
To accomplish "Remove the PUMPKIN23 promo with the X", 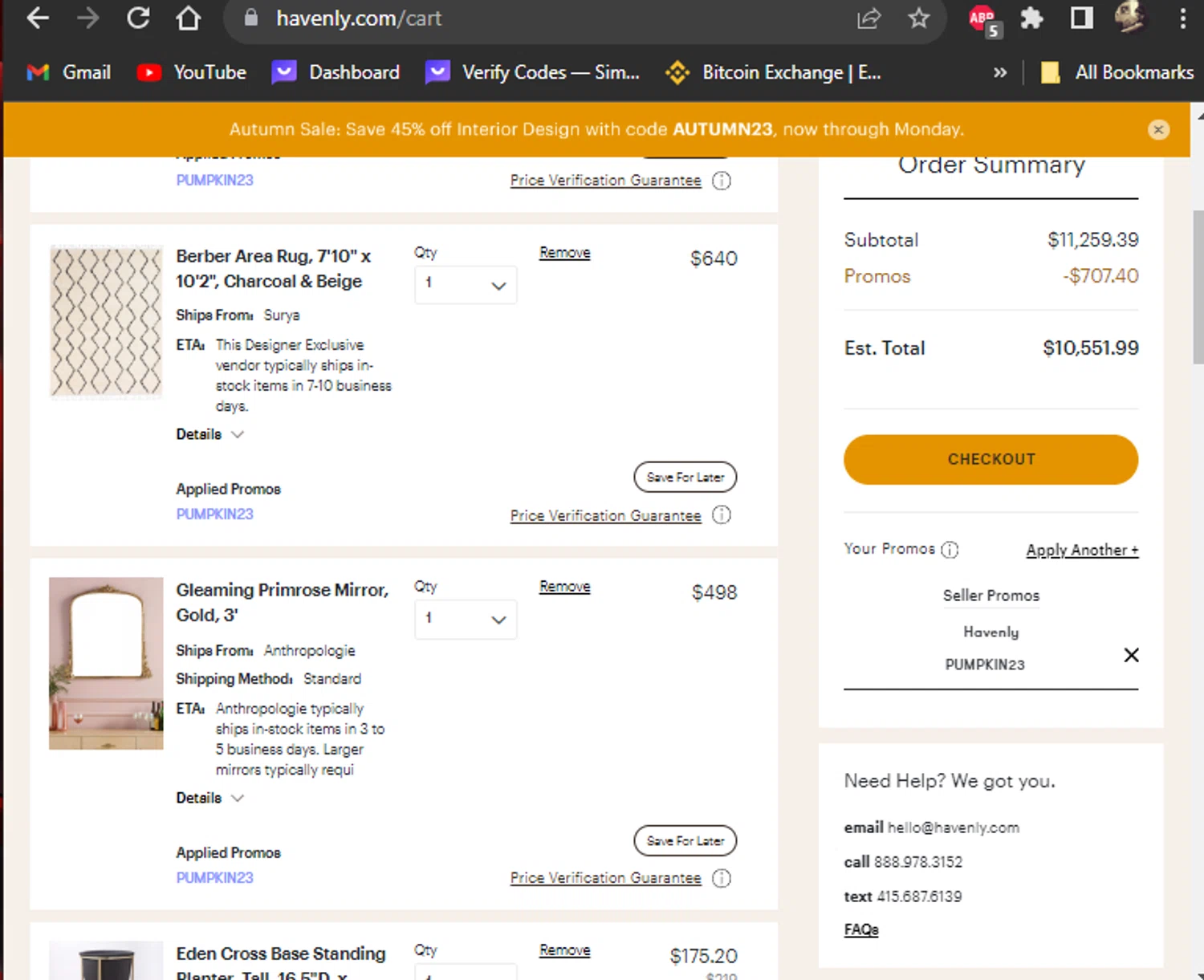I will click(x=1131, y=655).
